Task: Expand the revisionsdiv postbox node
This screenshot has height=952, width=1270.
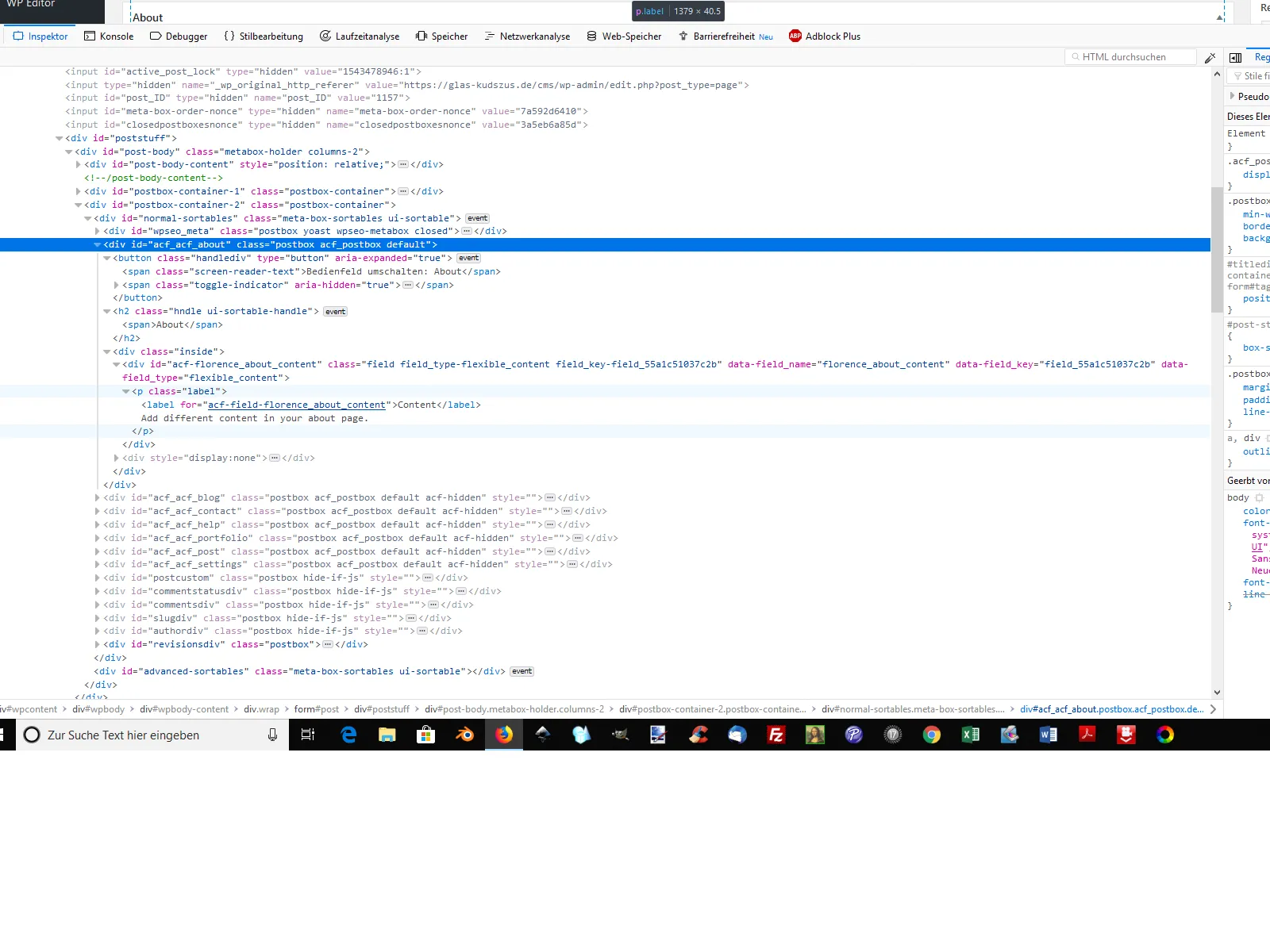Action: tap(98, 644)
